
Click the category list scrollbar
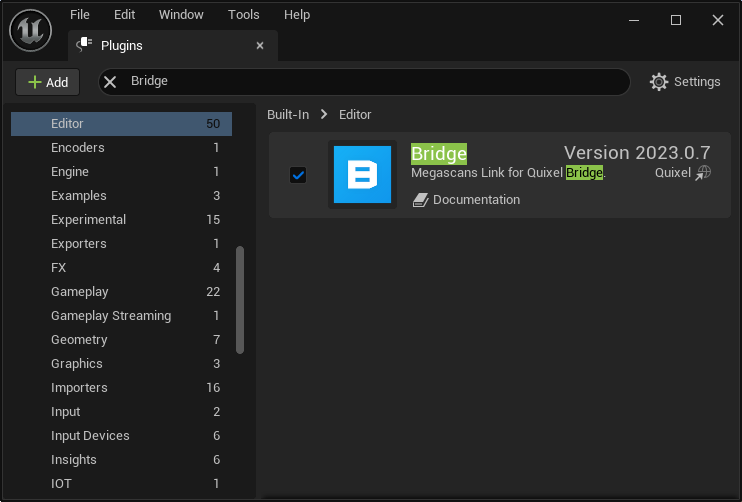tap(240, 300)
